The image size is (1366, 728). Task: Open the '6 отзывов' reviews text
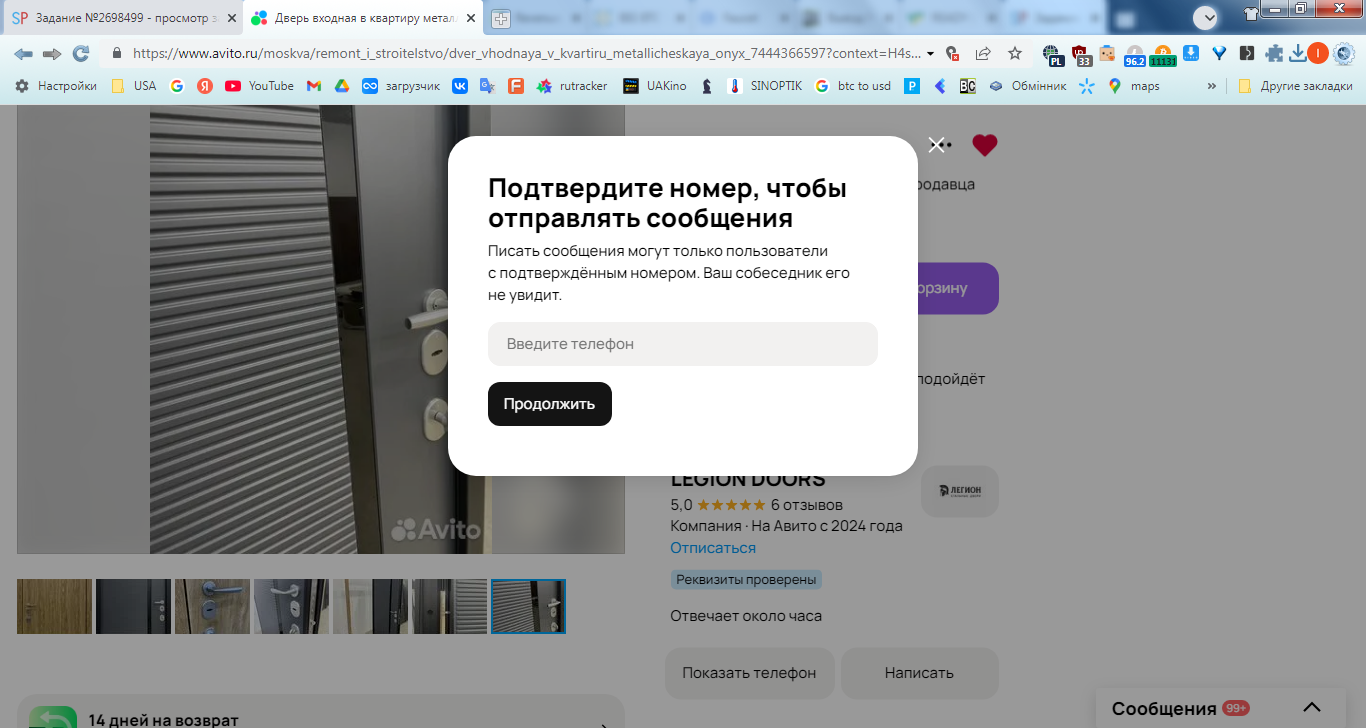point(807,505)
